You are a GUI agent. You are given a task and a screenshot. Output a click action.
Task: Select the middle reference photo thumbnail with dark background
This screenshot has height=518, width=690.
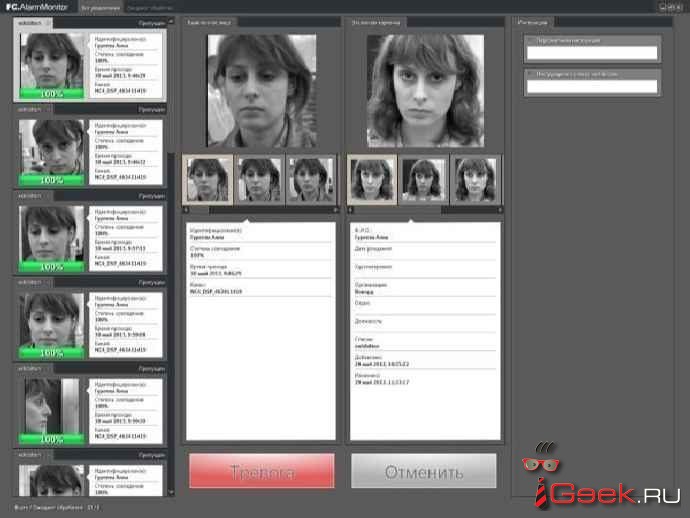click(x=423, y=180)
